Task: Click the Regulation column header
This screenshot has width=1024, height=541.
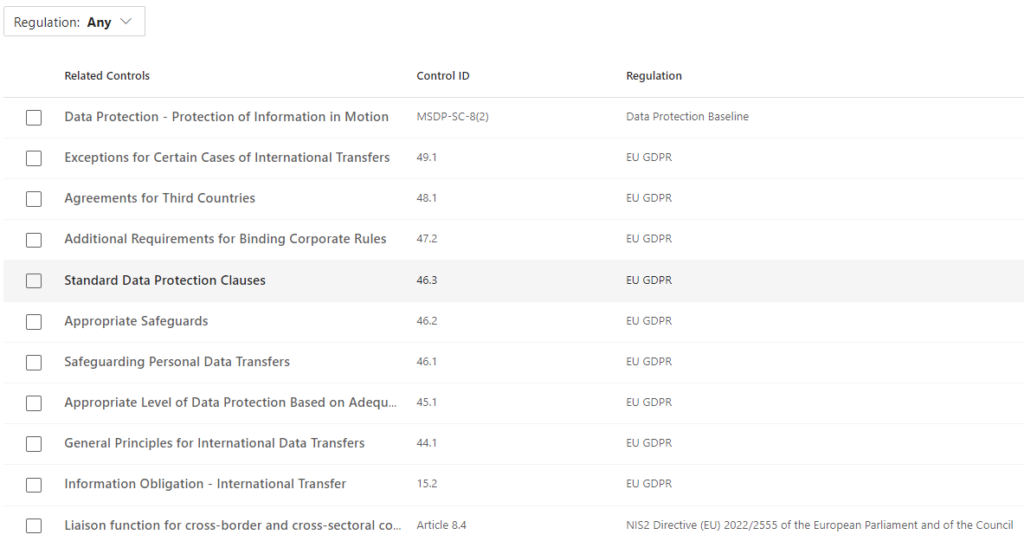Action: (x=654, y=76)
